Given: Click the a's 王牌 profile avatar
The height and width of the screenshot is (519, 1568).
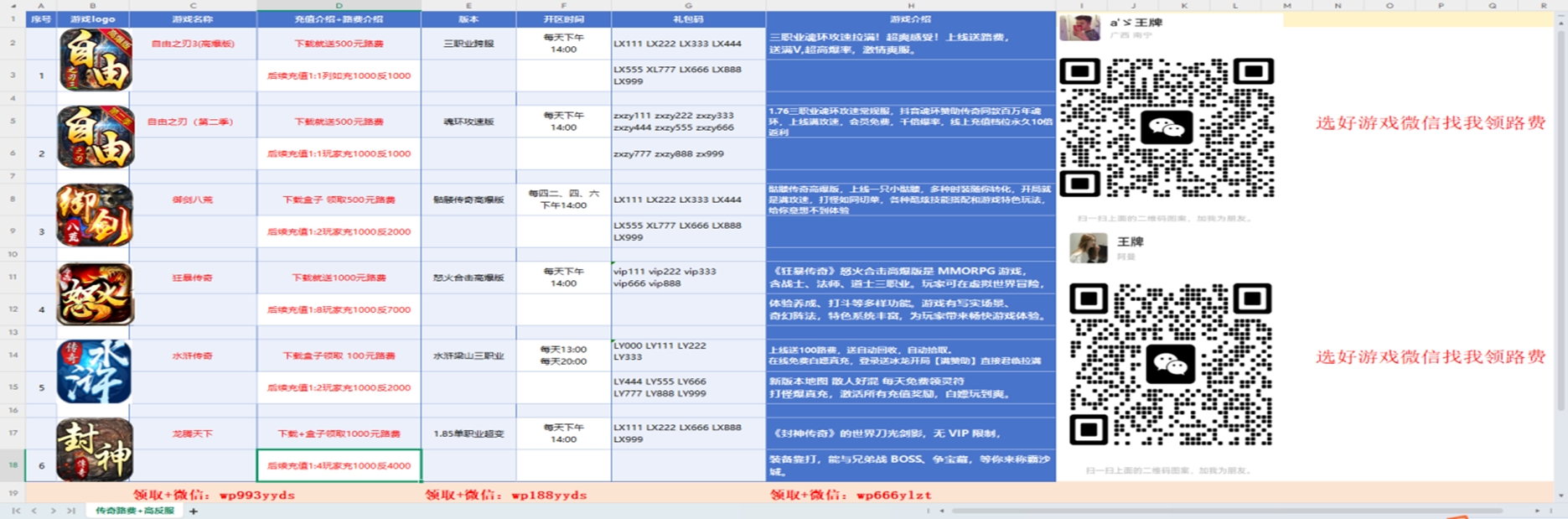Looking at the screenshot, I should tap(1079, 27).
